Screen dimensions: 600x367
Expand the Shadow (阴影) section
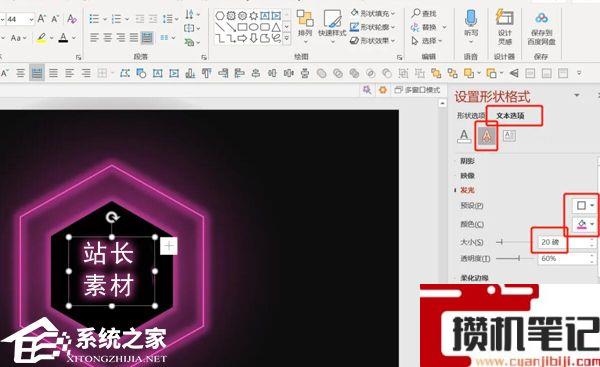467,161
